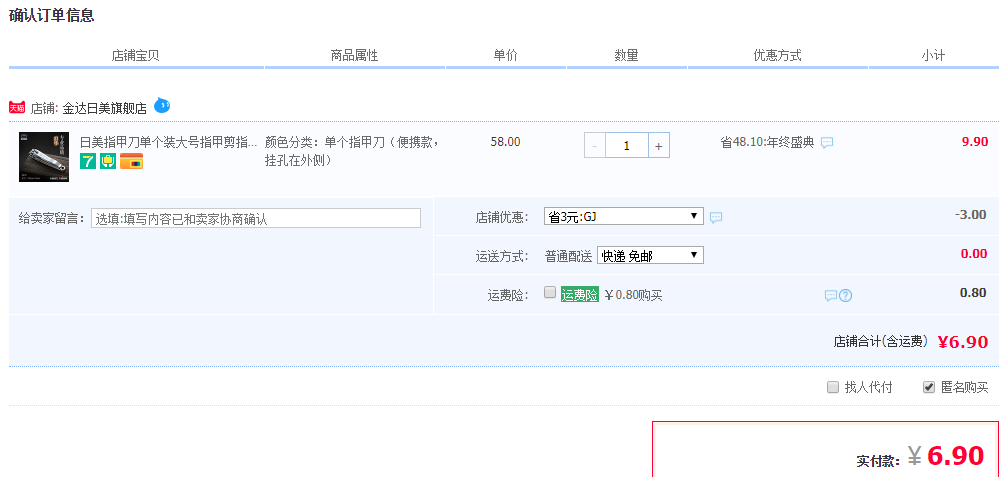The image size is (1006, 477).
Task: Click the 实付款 amount ￥6.90
Action: [946, 456]
